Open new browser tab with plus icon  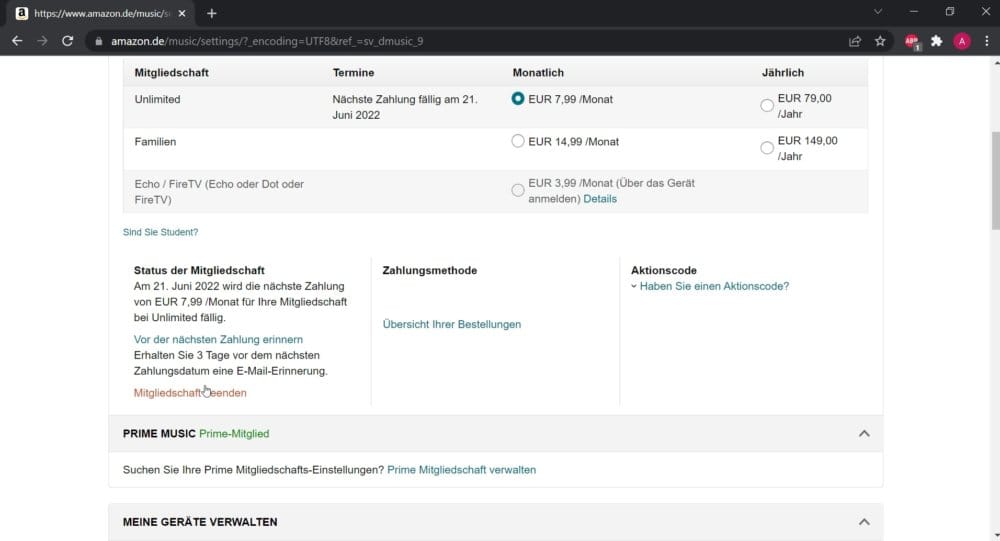tap(212, 13)
